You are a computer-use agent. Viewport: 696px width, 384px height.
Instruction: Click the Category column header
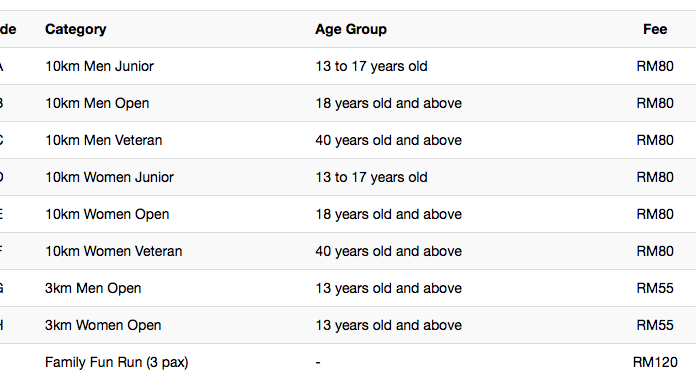[75, 29]
